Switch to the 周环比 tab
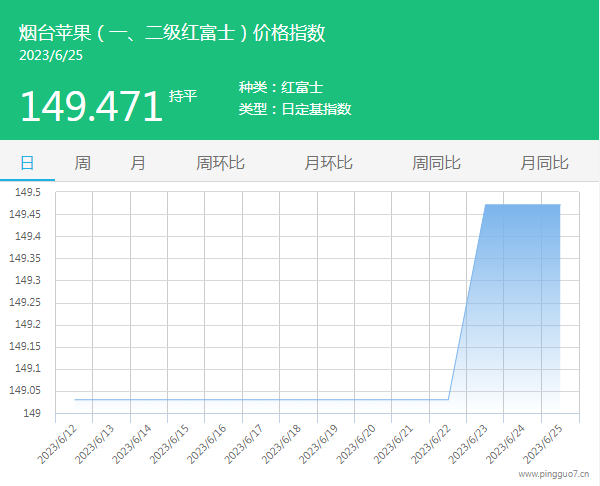 [x=220, y=162]
